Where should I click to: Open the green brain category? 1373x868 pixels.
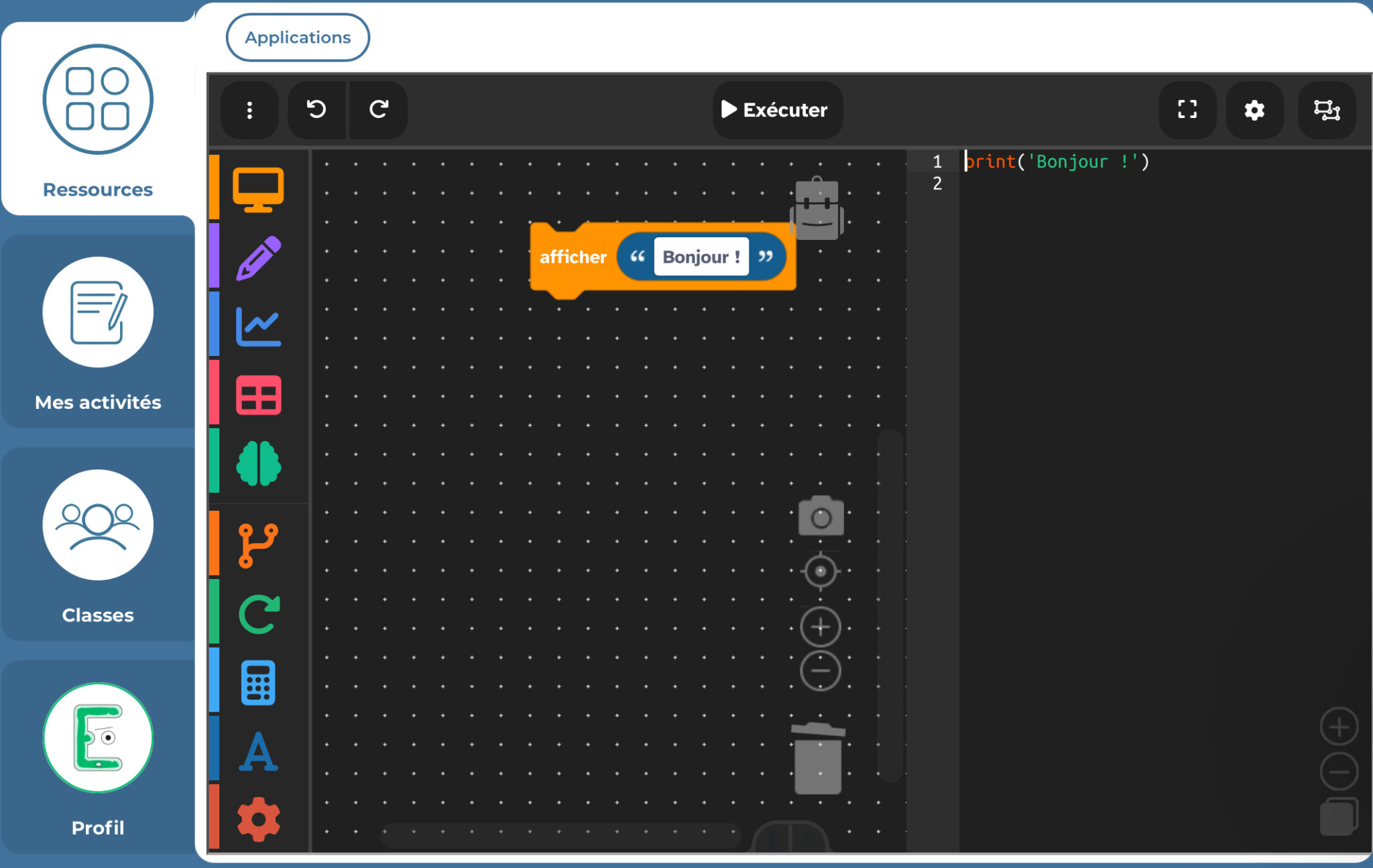pyautogui.click(x=258, y=464)
